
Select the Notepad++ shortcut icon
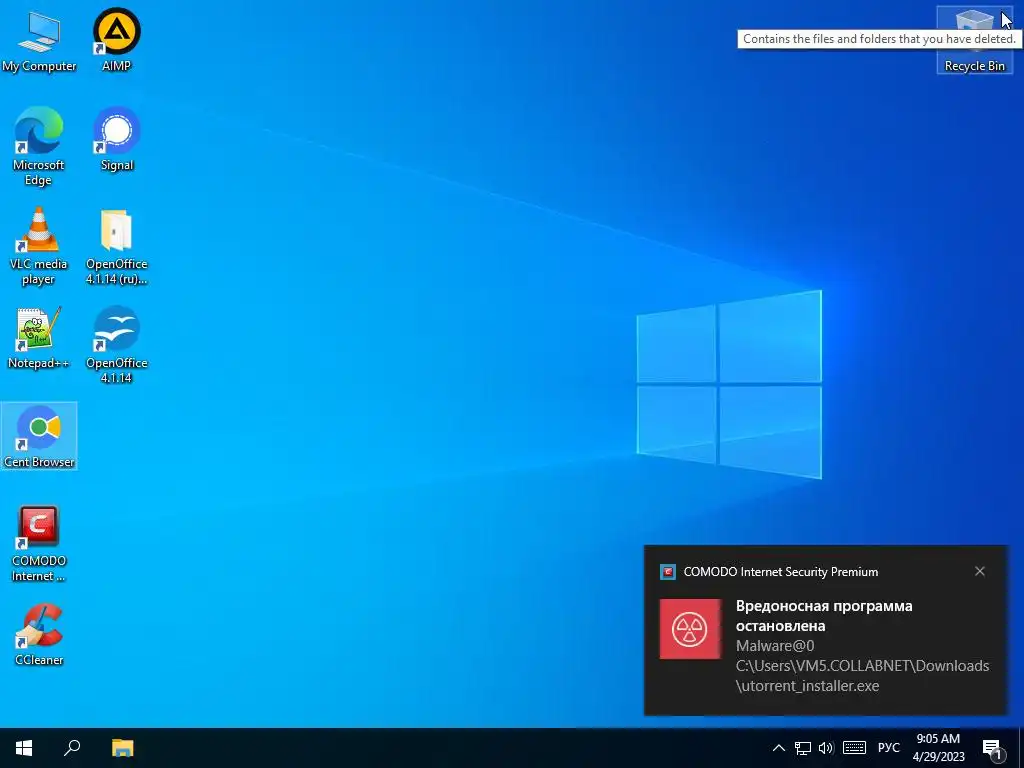point(39,338)
